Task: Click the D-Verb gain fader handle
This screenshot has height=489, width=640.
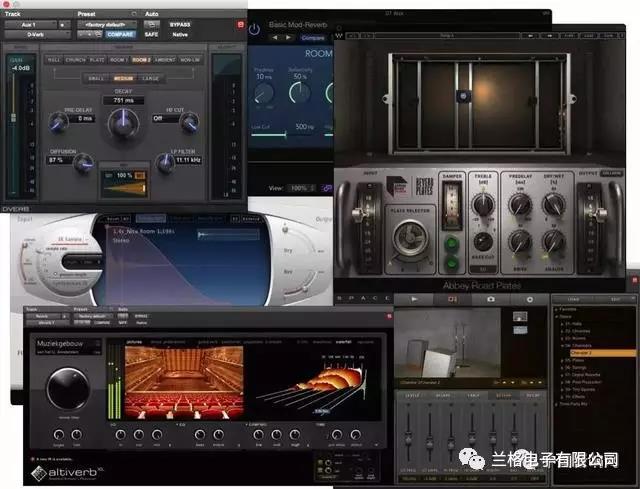Action: tap(13, 118)
